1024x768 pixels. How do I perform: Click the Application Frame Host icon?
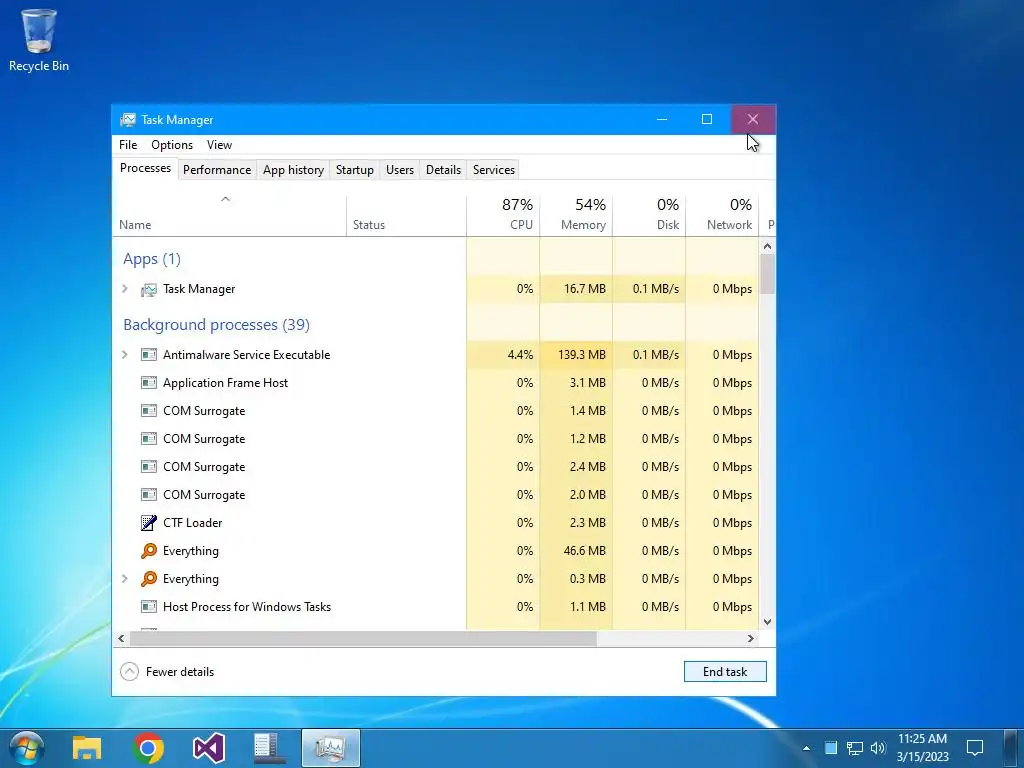(x=149, y=383)
